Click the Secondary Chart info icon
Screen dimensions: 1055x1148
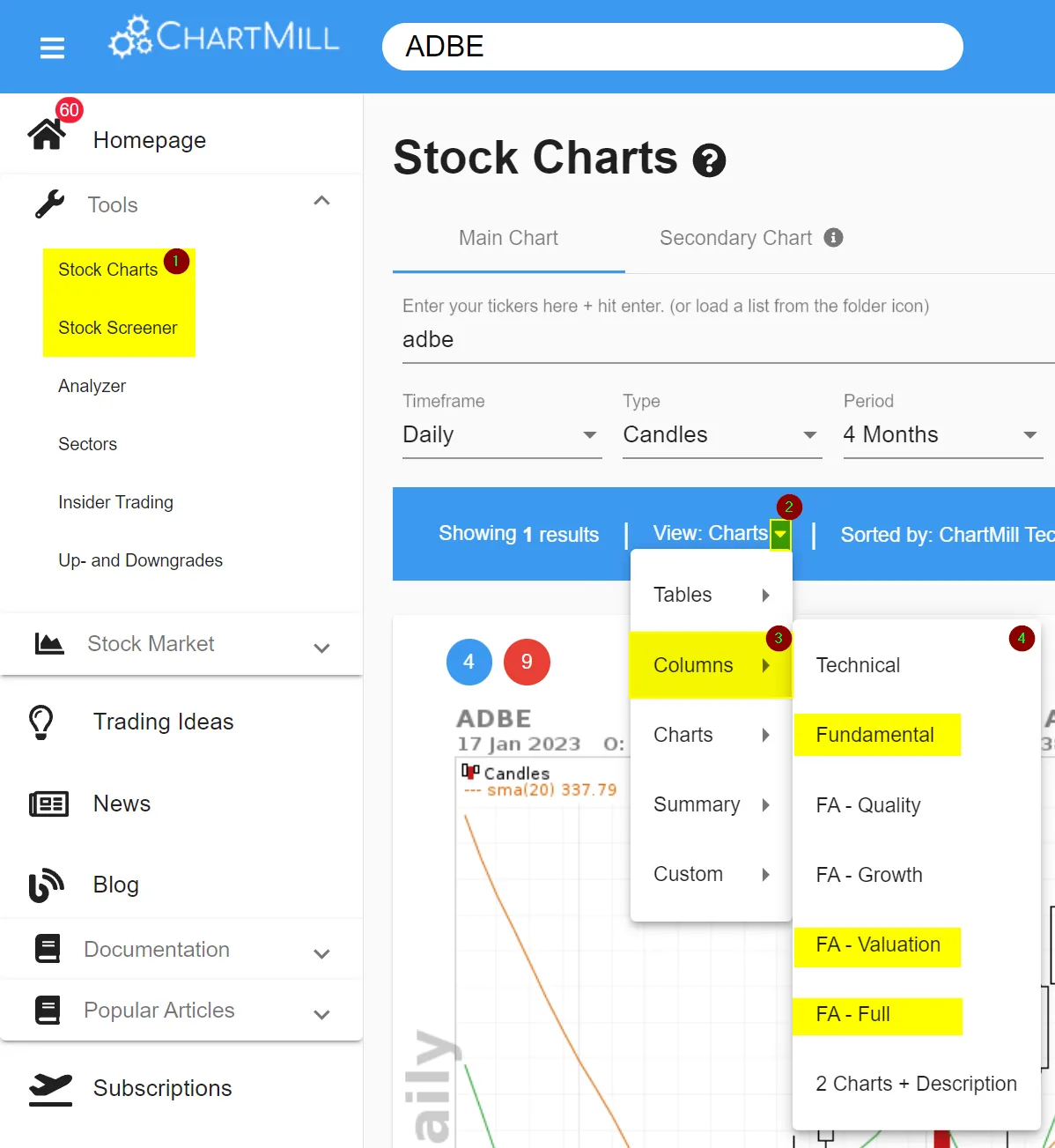point(833,238)
